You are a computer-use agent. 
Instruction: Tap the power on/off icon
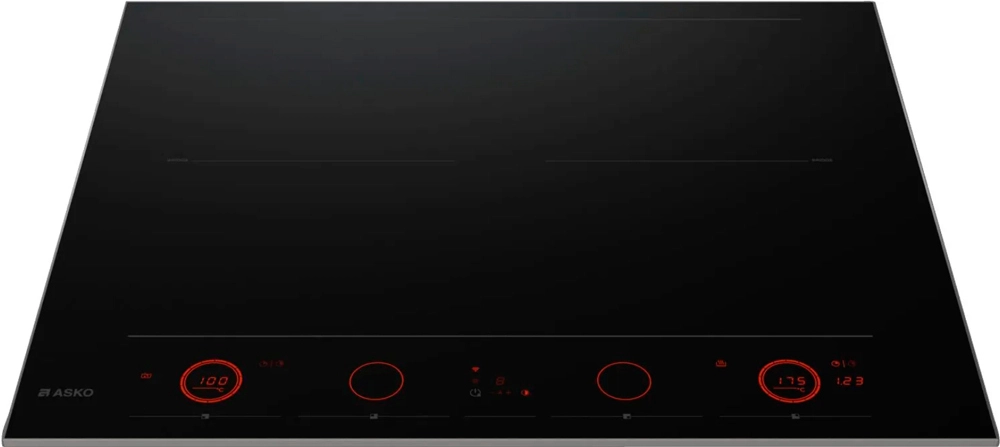(475, 393)
